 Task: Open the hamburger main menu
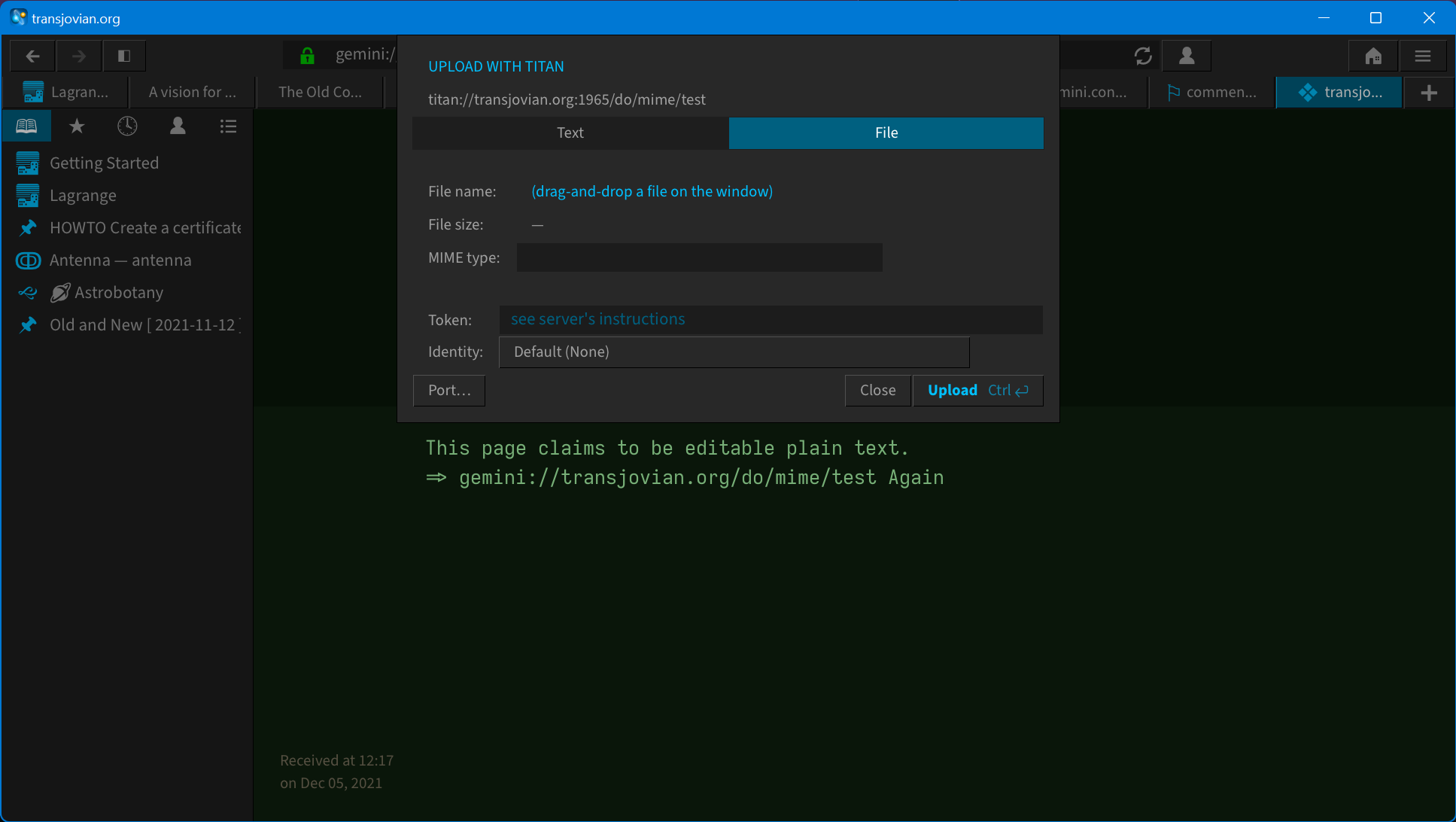[1422, 56]
